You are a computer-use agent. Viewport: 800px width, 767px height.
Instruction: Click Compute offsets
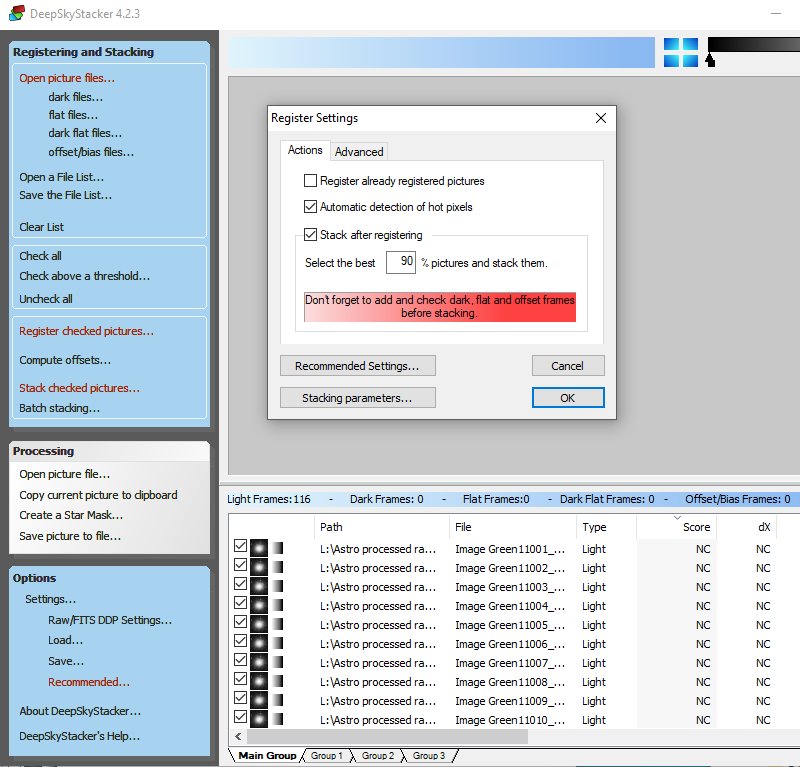click(65, 360)
